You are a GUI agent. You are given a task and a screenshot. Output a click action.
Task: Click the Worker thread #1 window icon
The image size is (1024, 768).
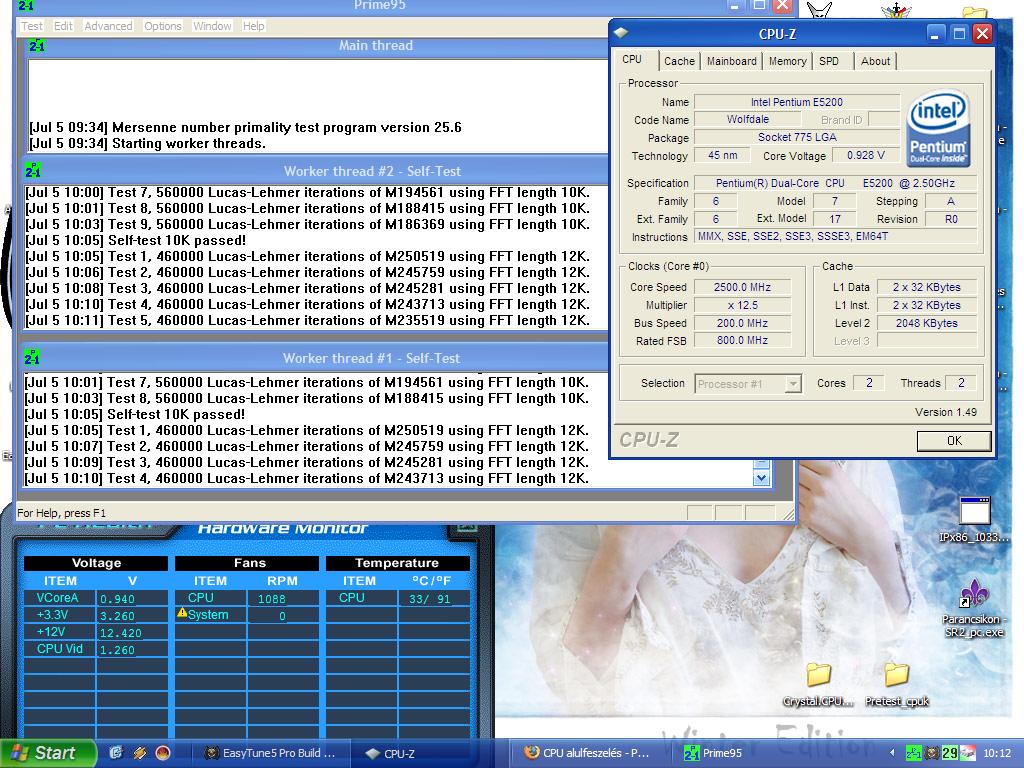pos(32,358)
